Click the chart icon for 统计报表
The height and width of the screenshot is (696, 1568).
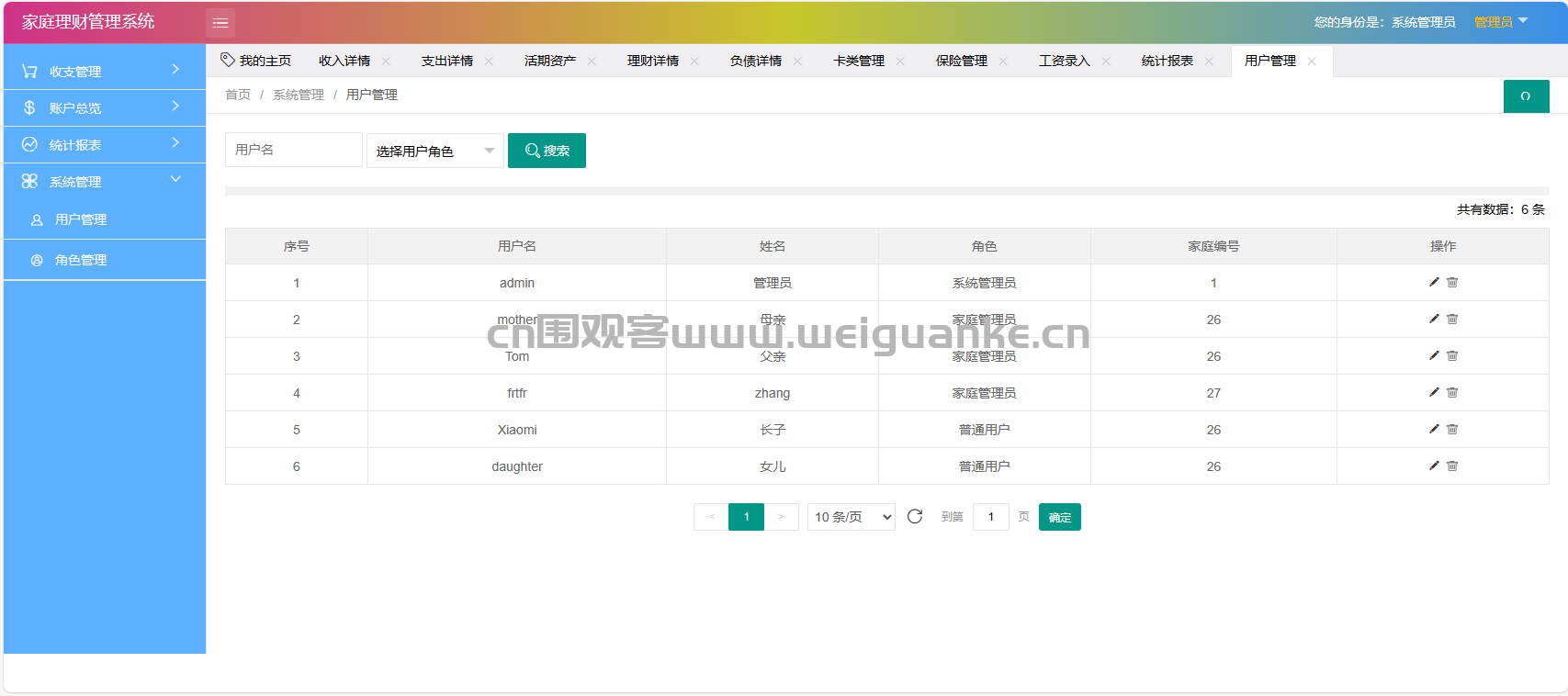[29, 144]
